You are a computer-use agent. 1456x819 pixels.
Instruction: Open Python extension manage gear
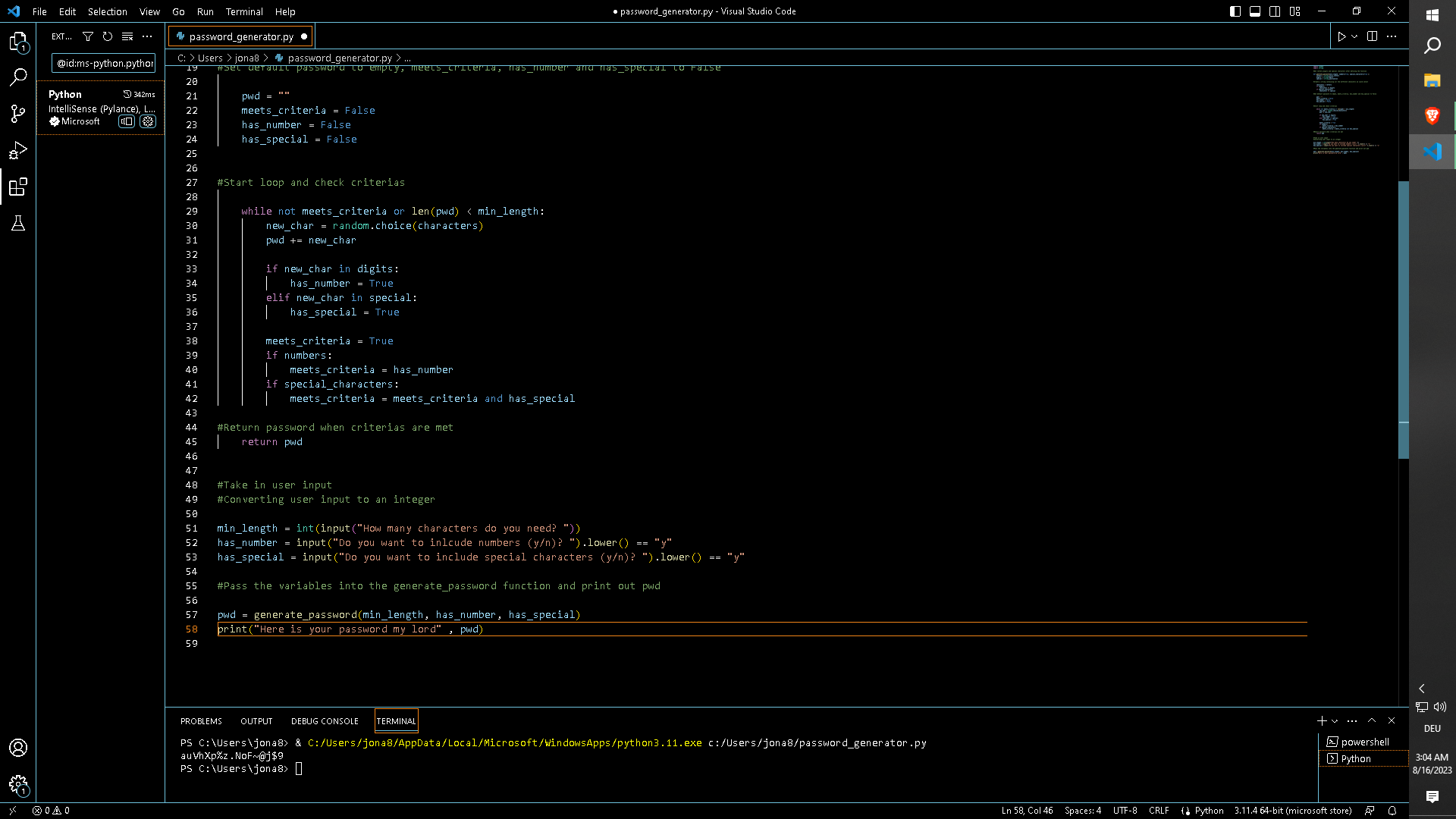click(x=148, y=121)
